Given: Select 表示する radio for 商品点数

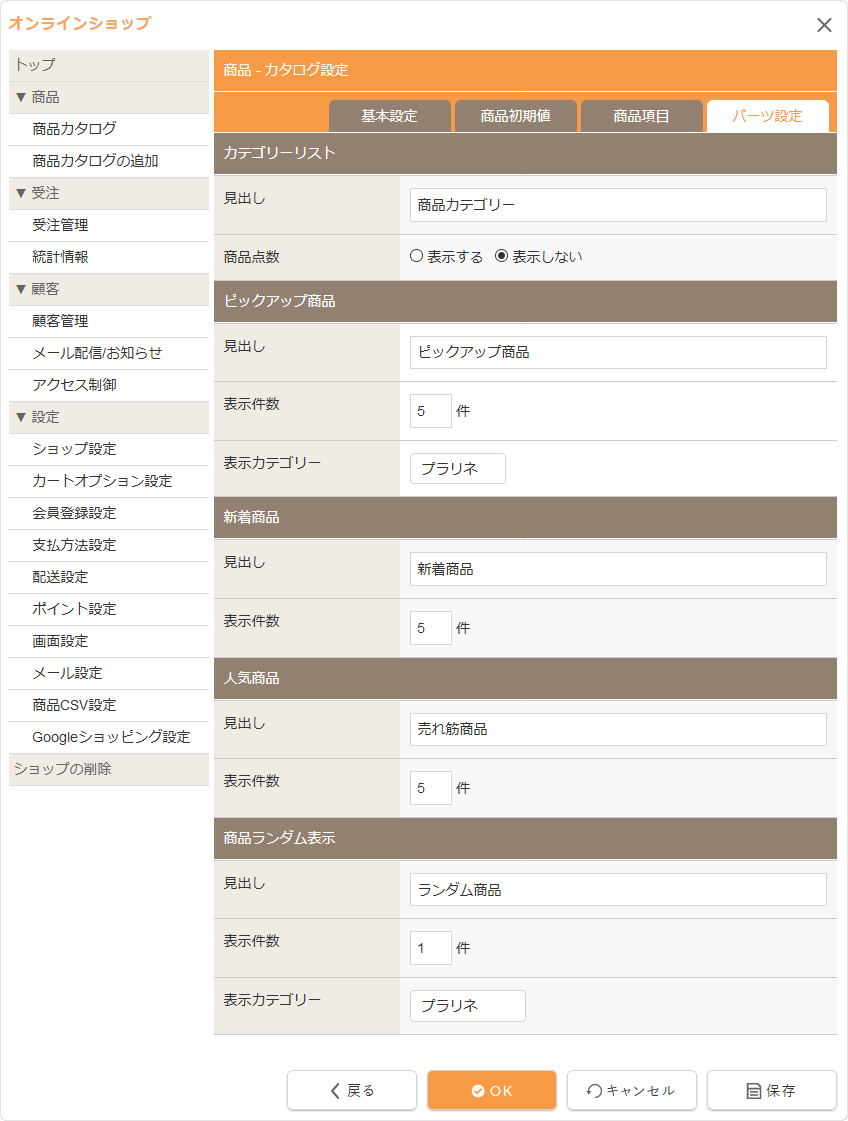Looking at the screenshot, I should pos(417,257).
